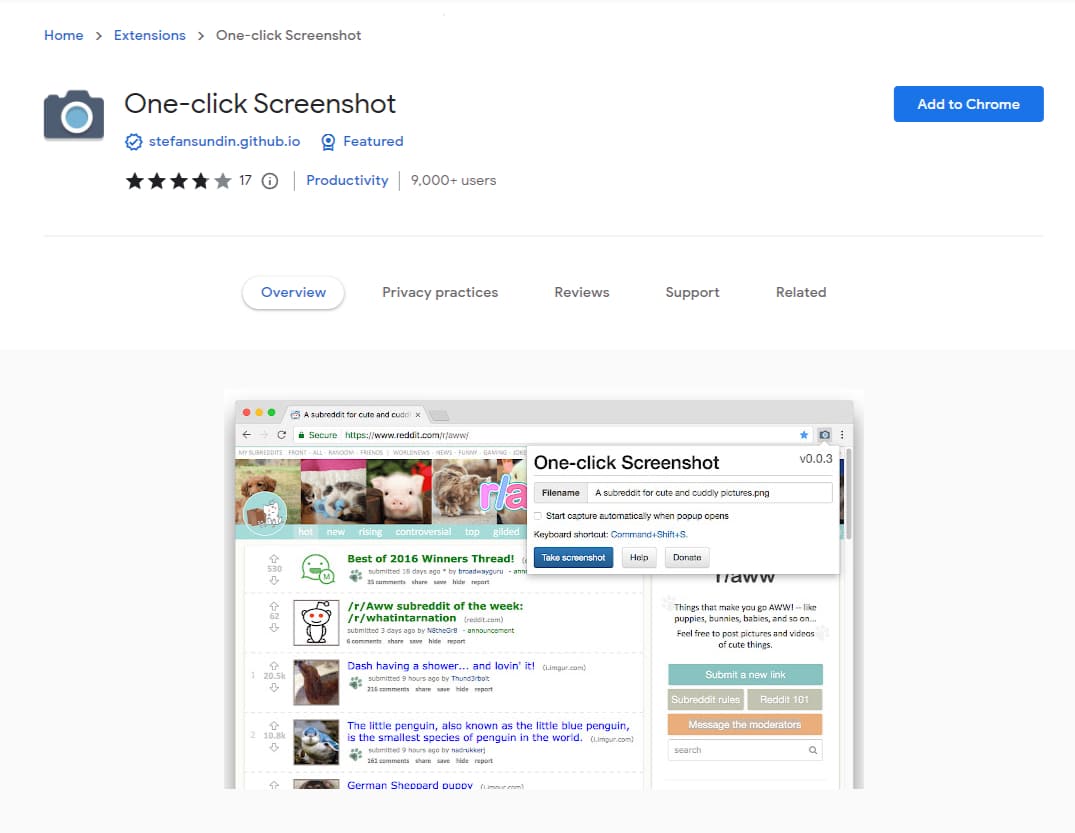Viewport: 1075px width, 833px height.
Task: Click the One-click Screenshot camera extension icon in the browser toolbar
Action: (x=825, y=435)
